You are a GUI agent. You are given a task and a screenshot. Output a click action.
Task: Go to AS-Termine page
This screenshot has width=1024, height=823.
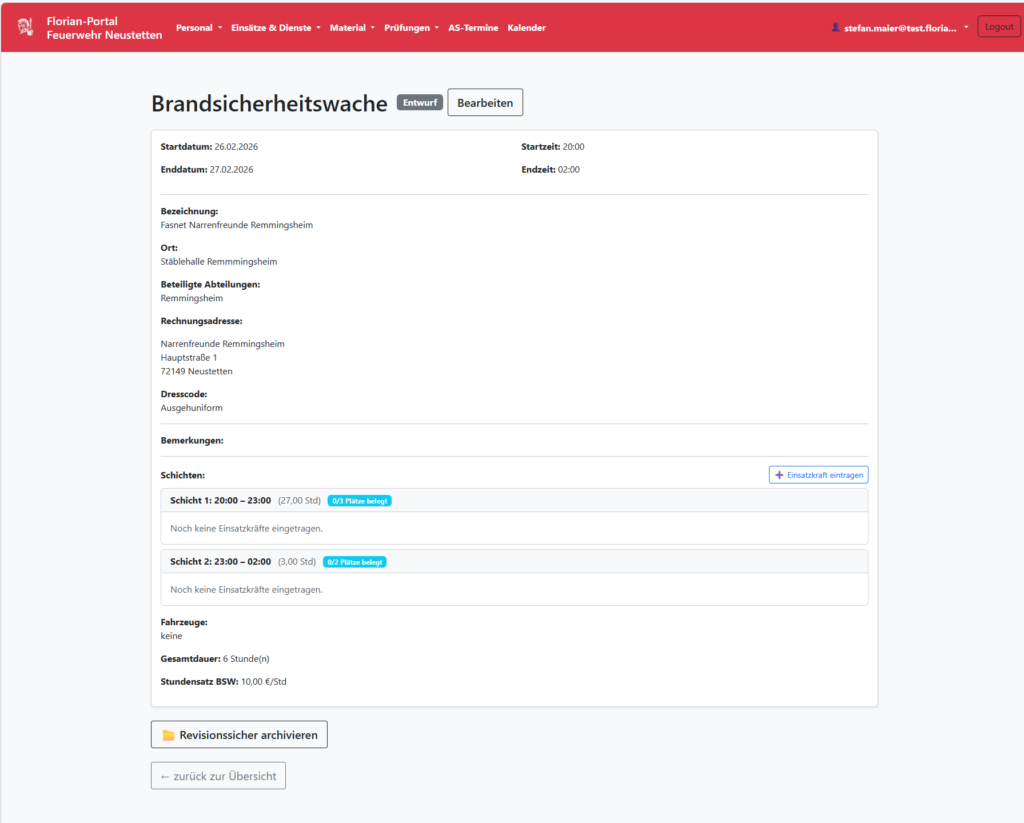pos(473,28)
